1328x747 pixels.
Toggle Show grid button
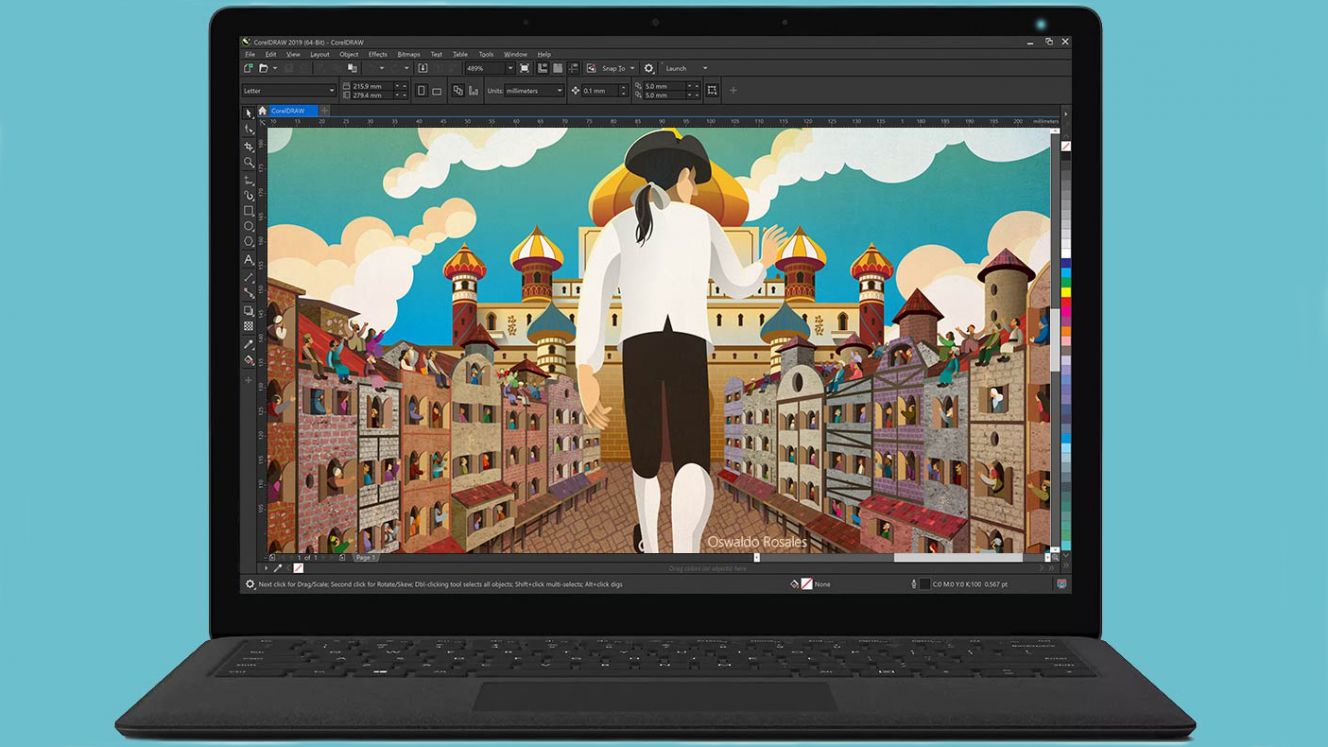click(557, 68)
